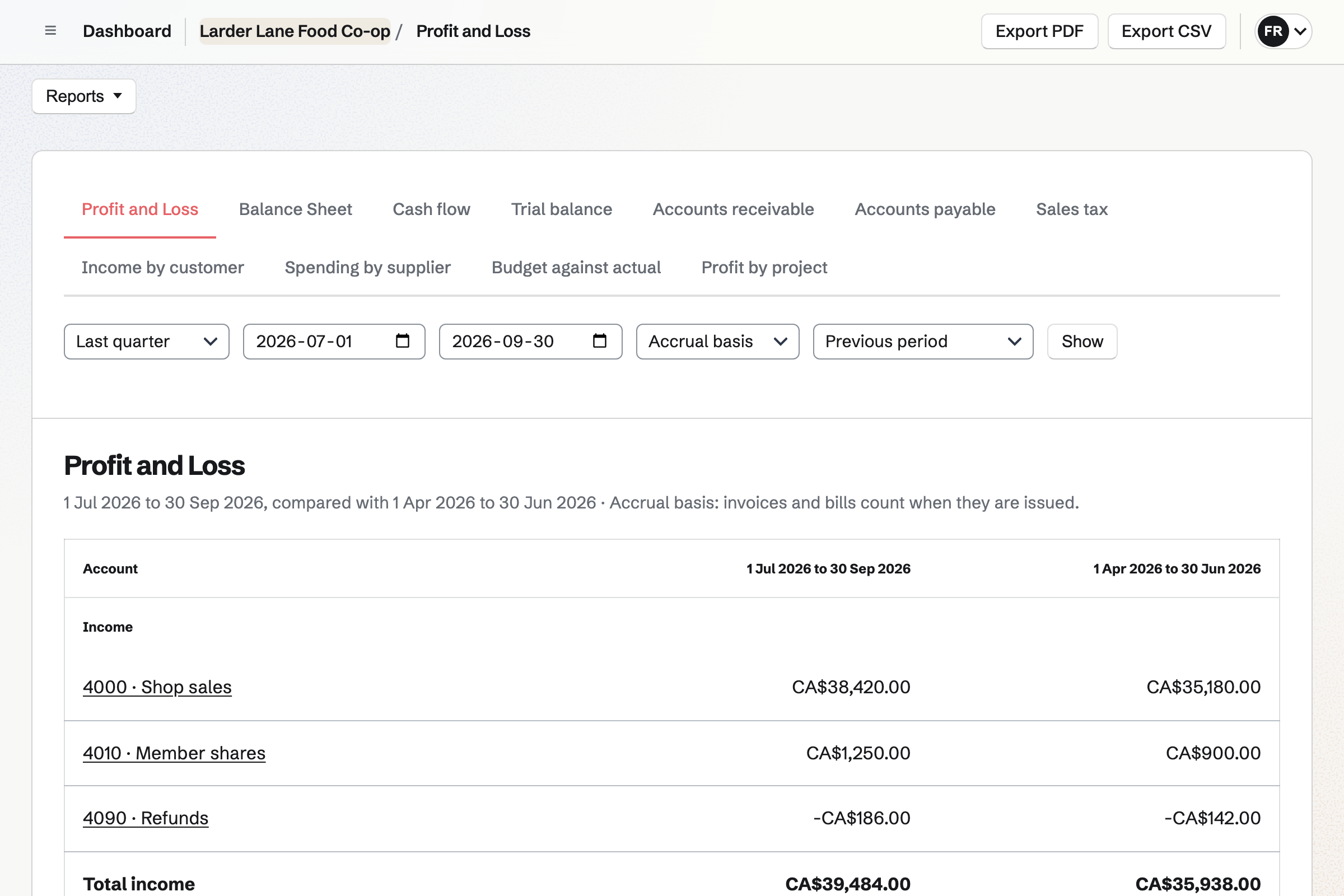The width and height of the screenshot is (1344, 896).
Task: Open the 4090 · Refunds account
Action: pyautogui.click(x=146, y=818)
